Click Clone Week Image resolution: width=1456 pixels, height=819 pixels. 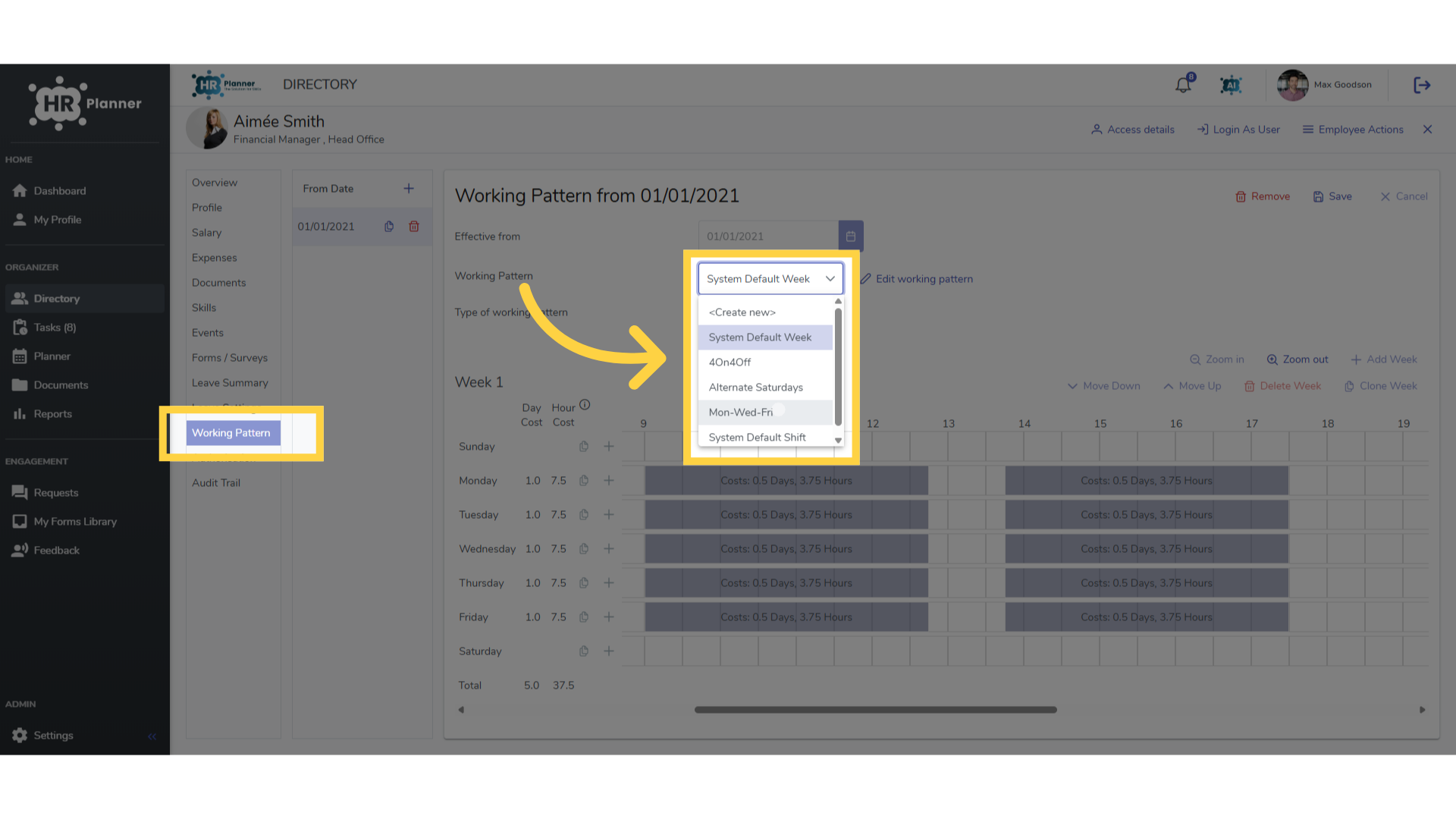(1380, 386)
